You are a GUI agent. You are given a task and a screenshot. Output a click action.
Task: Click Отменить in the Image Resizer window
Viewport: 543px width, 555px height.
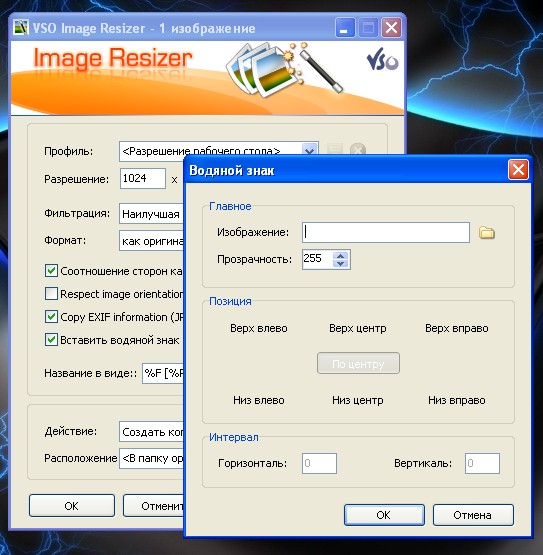[x=154, y=506]
